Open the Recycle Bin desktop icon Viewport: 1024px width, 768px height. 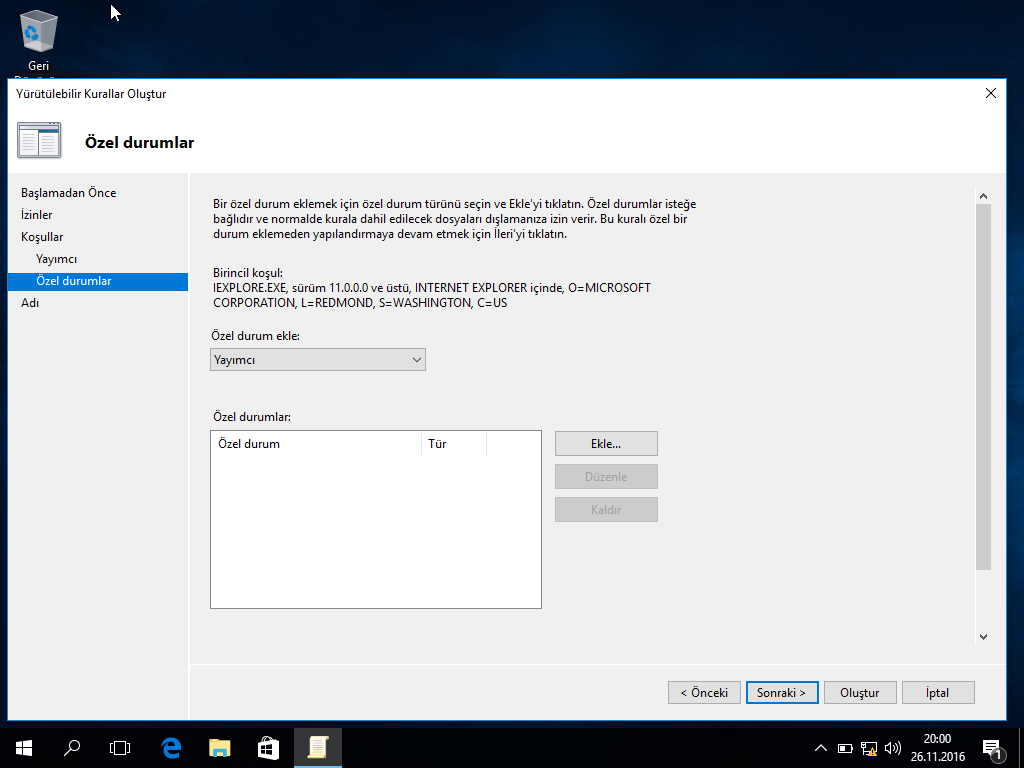tap(38, 35)
